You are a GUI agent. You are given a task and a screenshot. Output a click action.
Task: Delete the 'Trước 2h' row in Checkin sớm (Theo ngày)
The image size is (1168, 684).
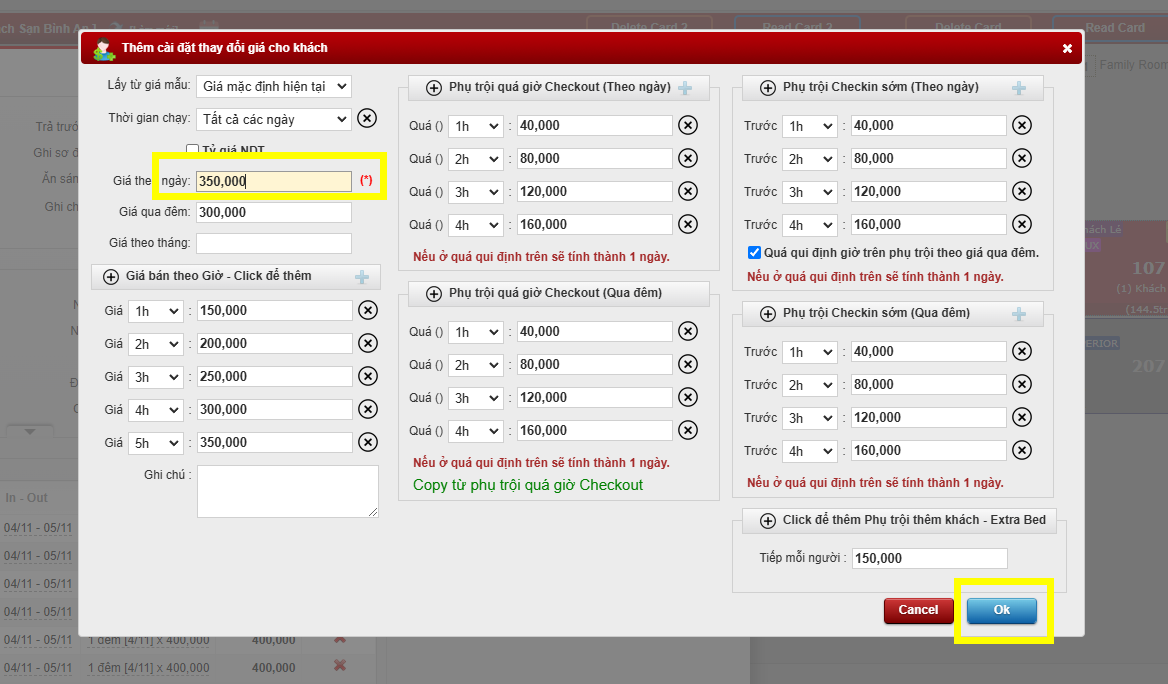[x=1021, y=159]
